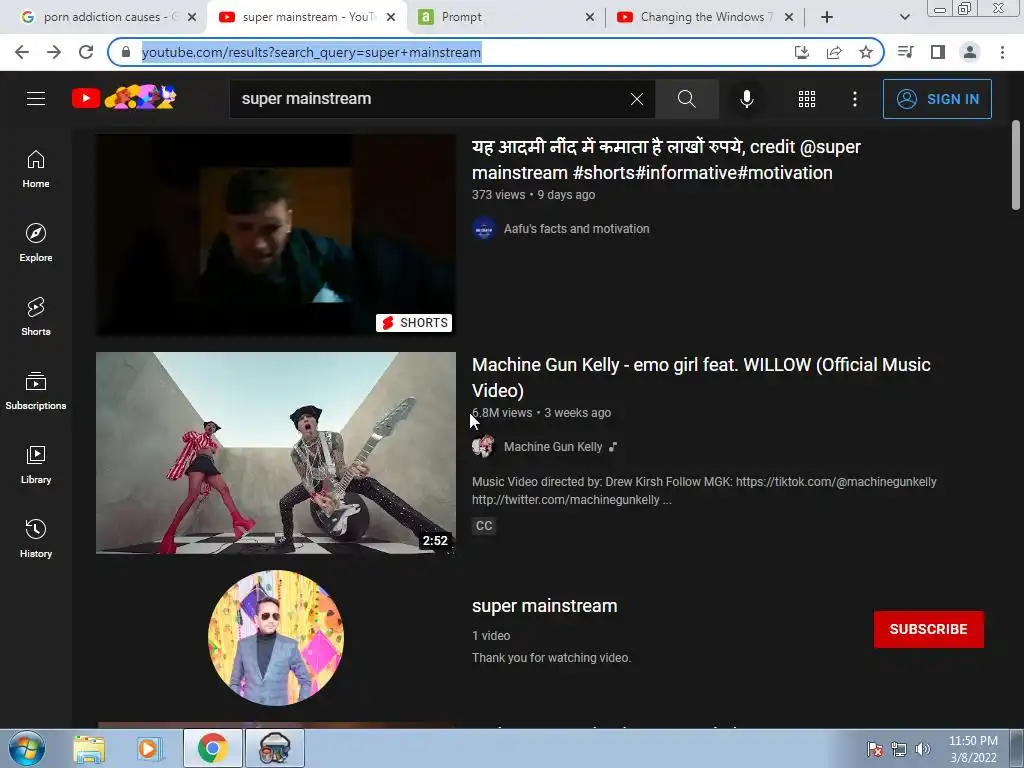Screen dimensions: 1024x768
Task: Open Shorts in sidebar
Action: coord(36,317)
